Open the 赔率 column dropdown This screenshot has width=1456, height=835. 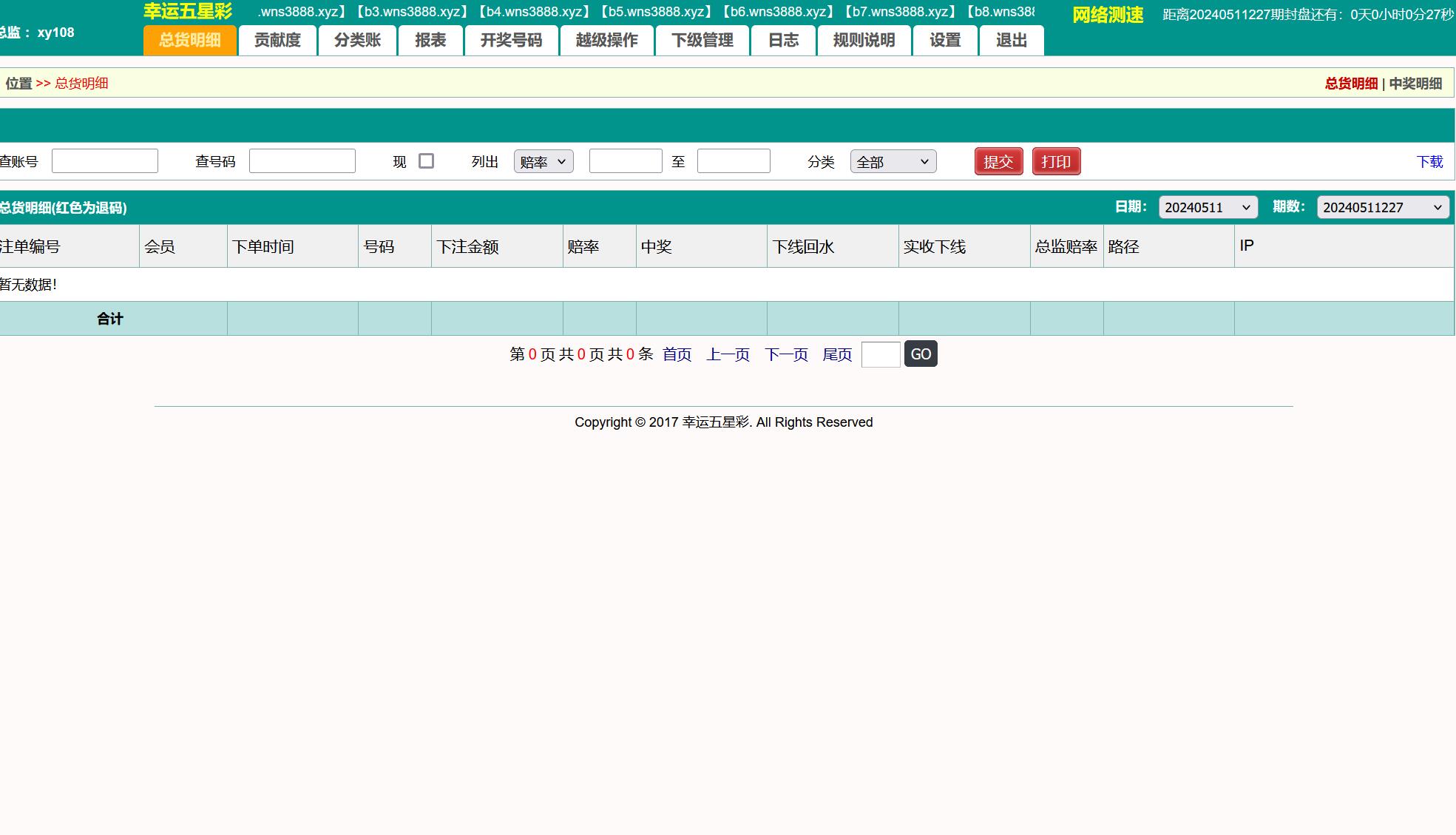click(x=544, y=162)
